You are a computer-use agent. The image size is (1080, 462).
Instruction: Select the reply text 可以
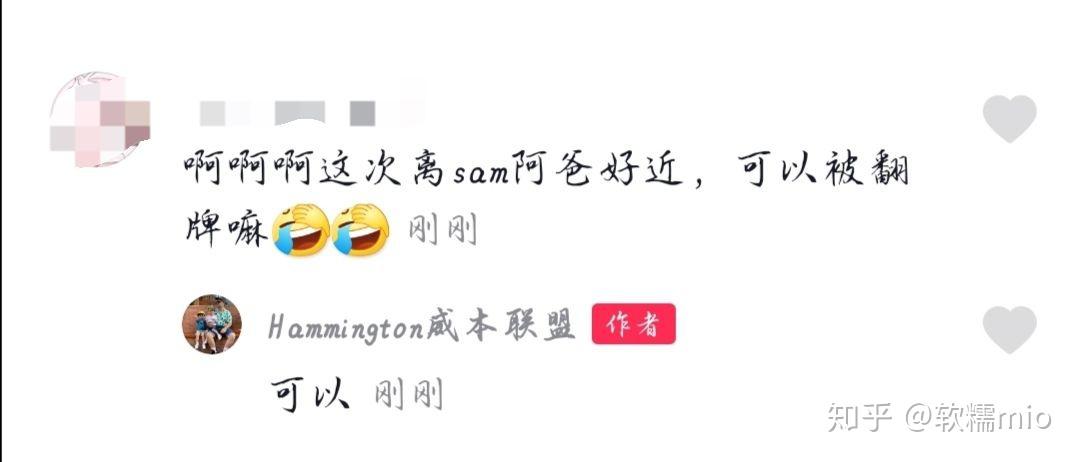point(310,395)
